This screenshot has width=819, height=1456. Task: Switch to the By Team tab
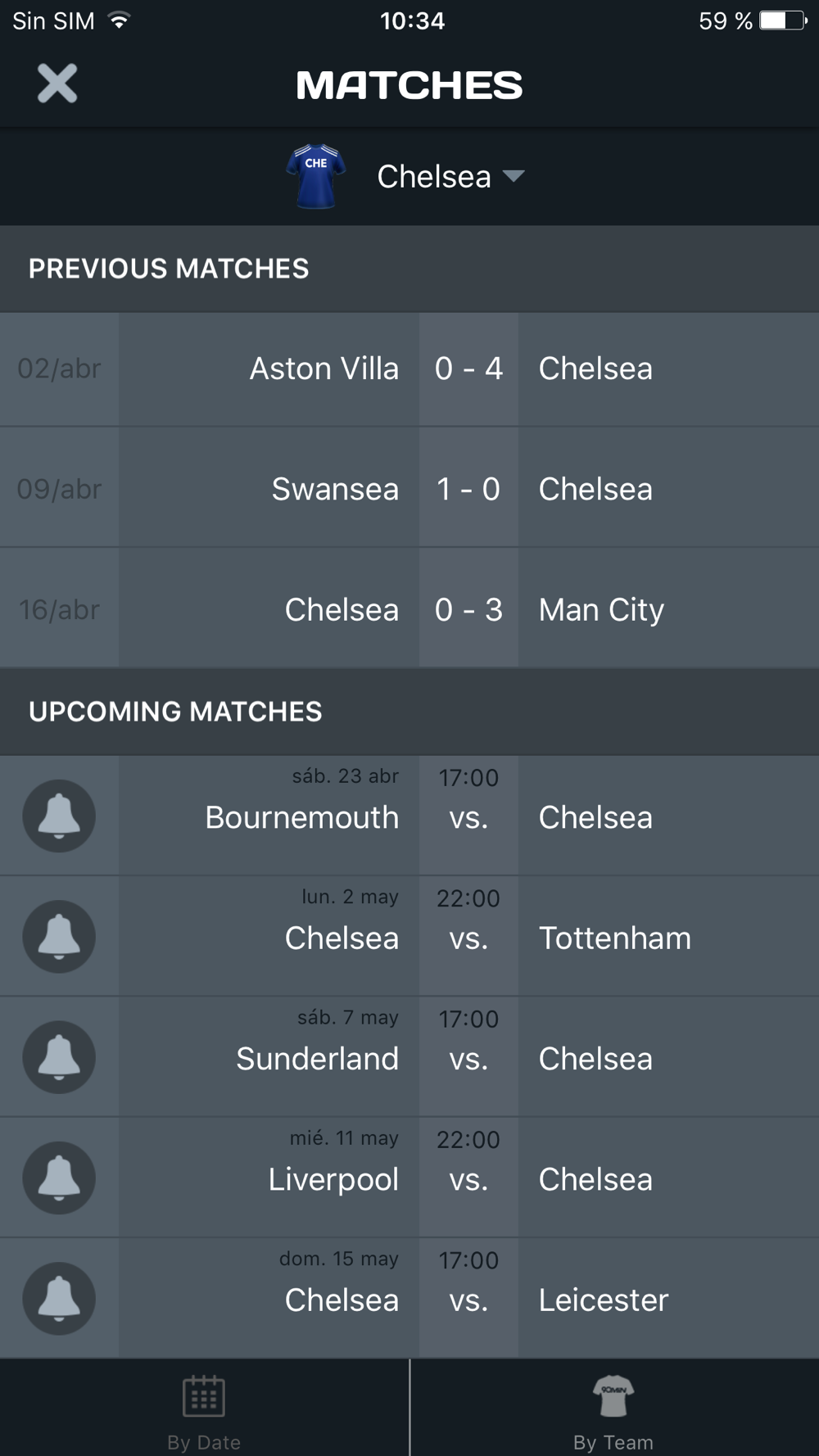tap(614, 1409)
